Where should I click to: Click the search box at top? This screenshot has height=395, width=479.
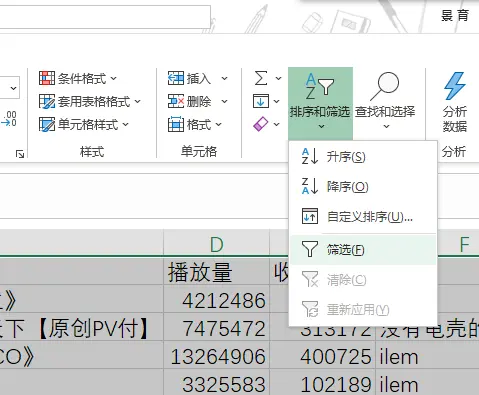point(105,17)
